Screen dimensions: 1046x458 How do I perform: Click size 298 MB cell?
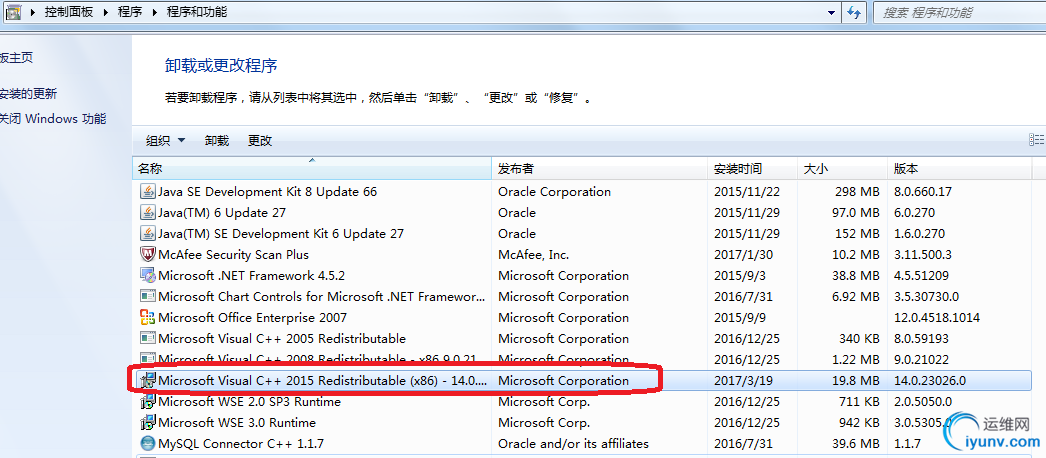click(x=857, y=192)
